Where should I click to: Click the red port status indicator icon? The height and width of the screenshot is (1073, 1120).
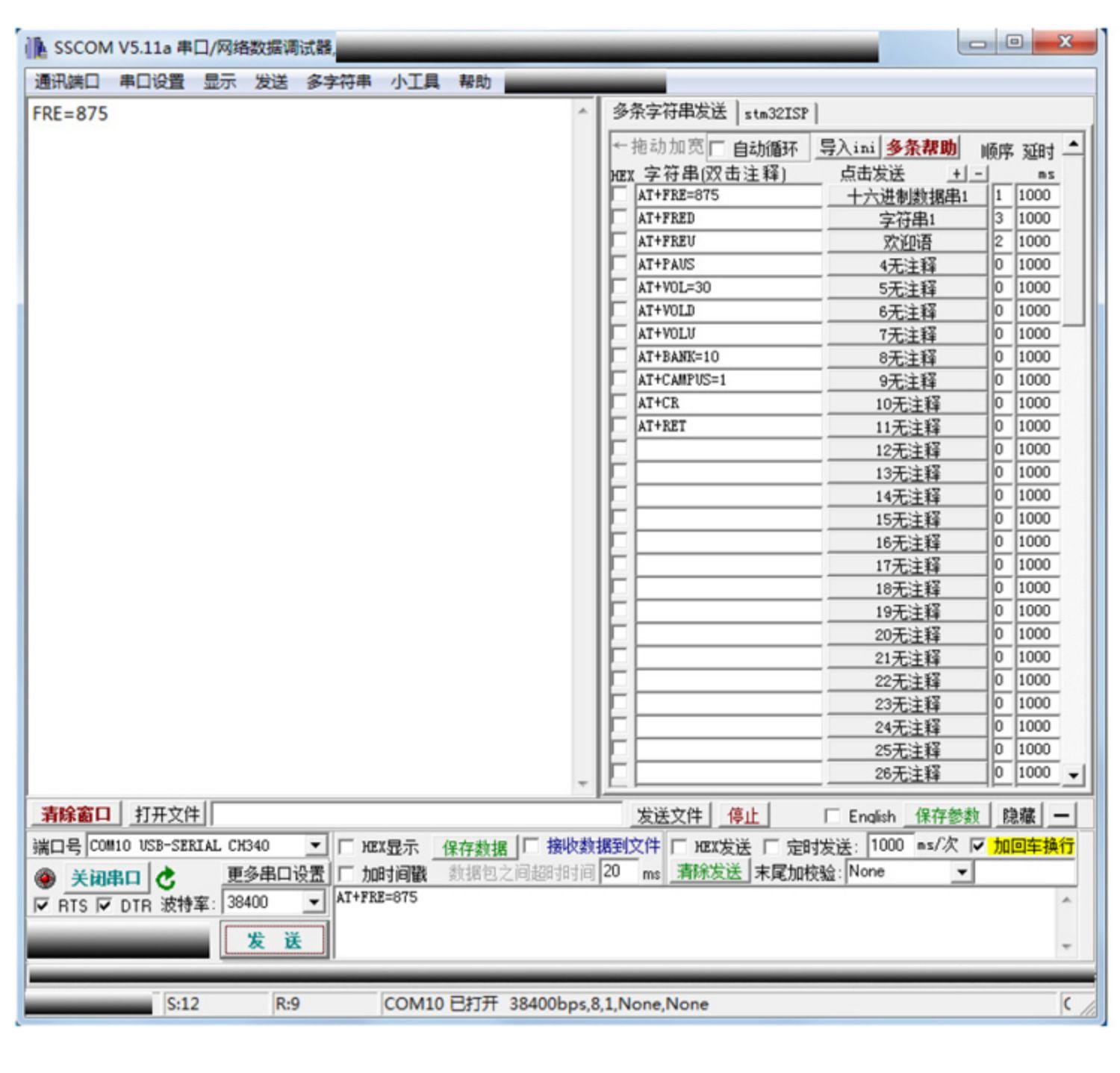coord(45,877)
